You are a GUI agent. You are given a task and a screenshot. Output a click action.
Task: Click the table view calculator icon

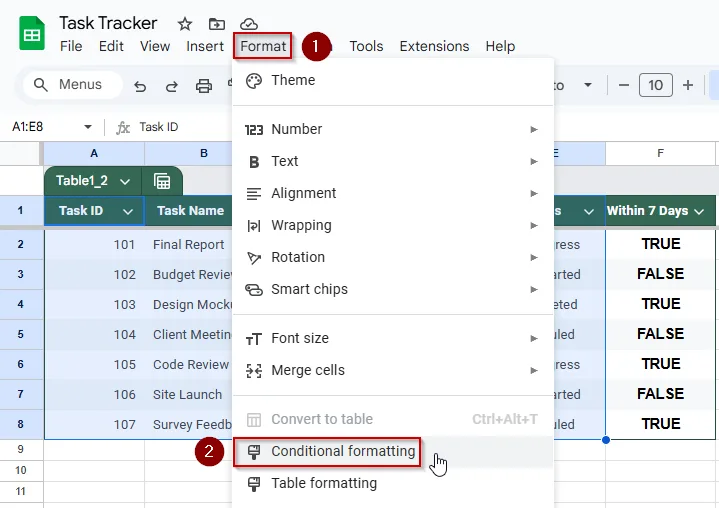coord(162,182)
